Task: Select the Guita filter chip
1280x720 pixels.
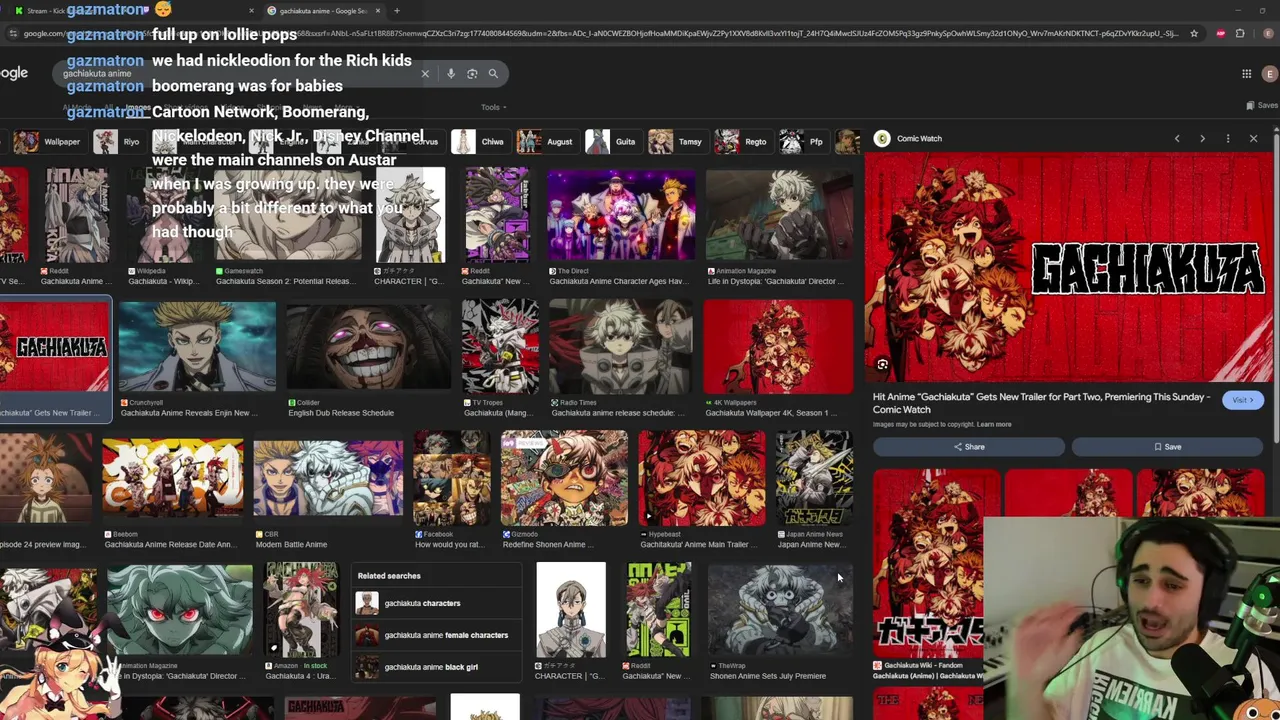Action: pyautogui.click(x=612, y=142)
